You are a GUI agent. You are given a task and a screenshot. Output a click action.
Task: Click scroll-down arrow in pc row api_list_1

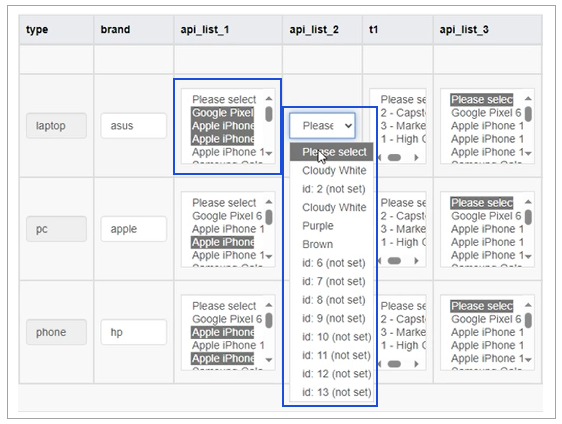[x=269, y=256]
